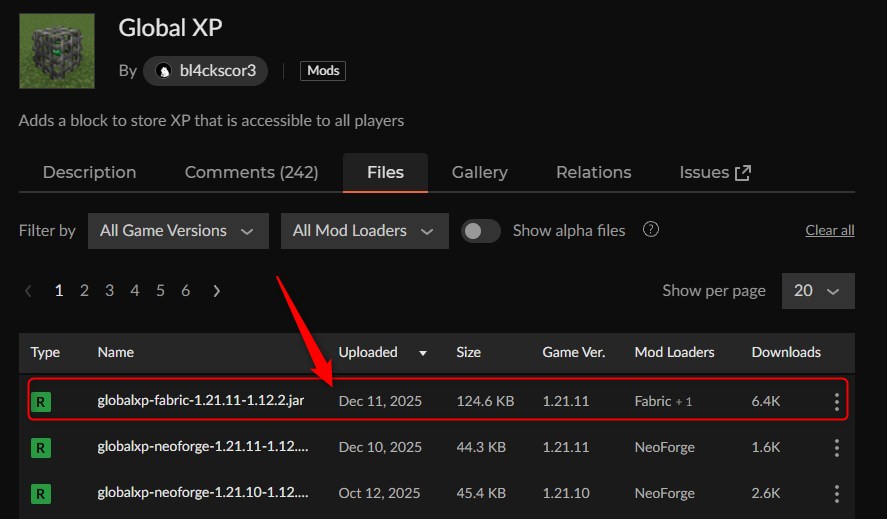Click the Name column header
Screen dimensions: 887x519
[115, 353]
